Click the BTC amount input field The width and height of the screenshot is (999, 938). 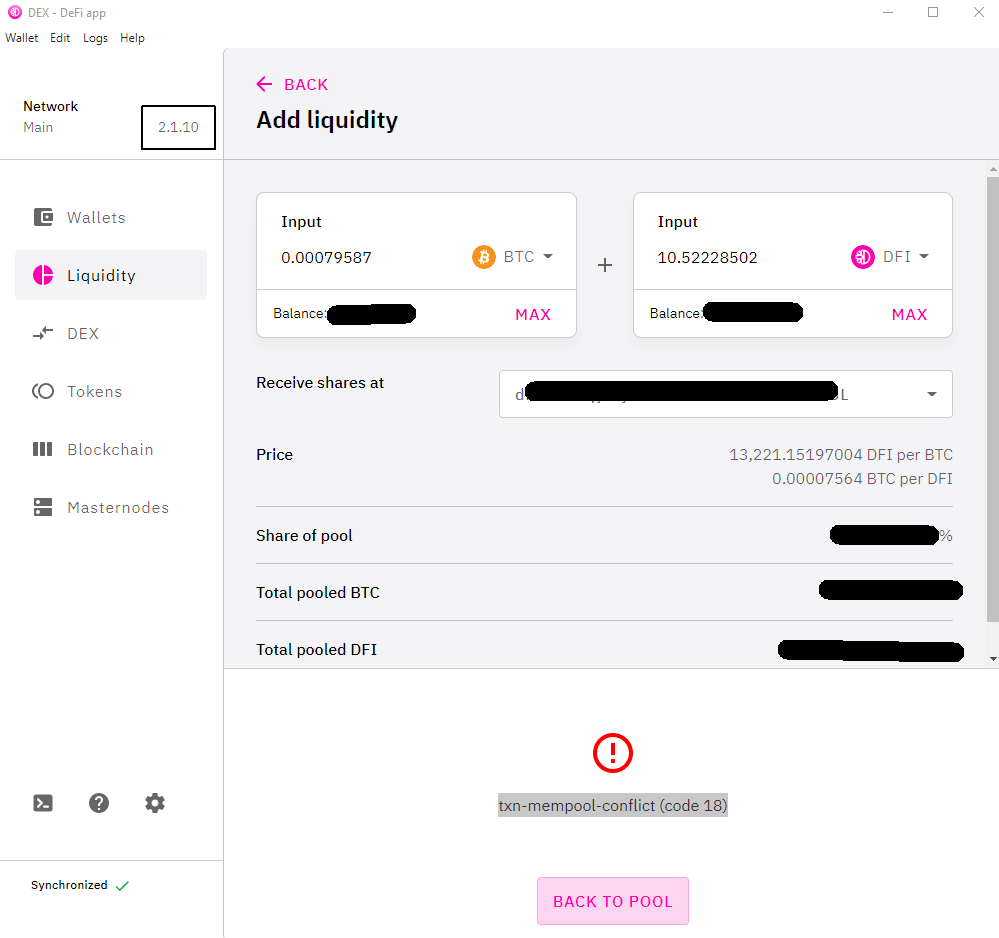pos(370,257)
